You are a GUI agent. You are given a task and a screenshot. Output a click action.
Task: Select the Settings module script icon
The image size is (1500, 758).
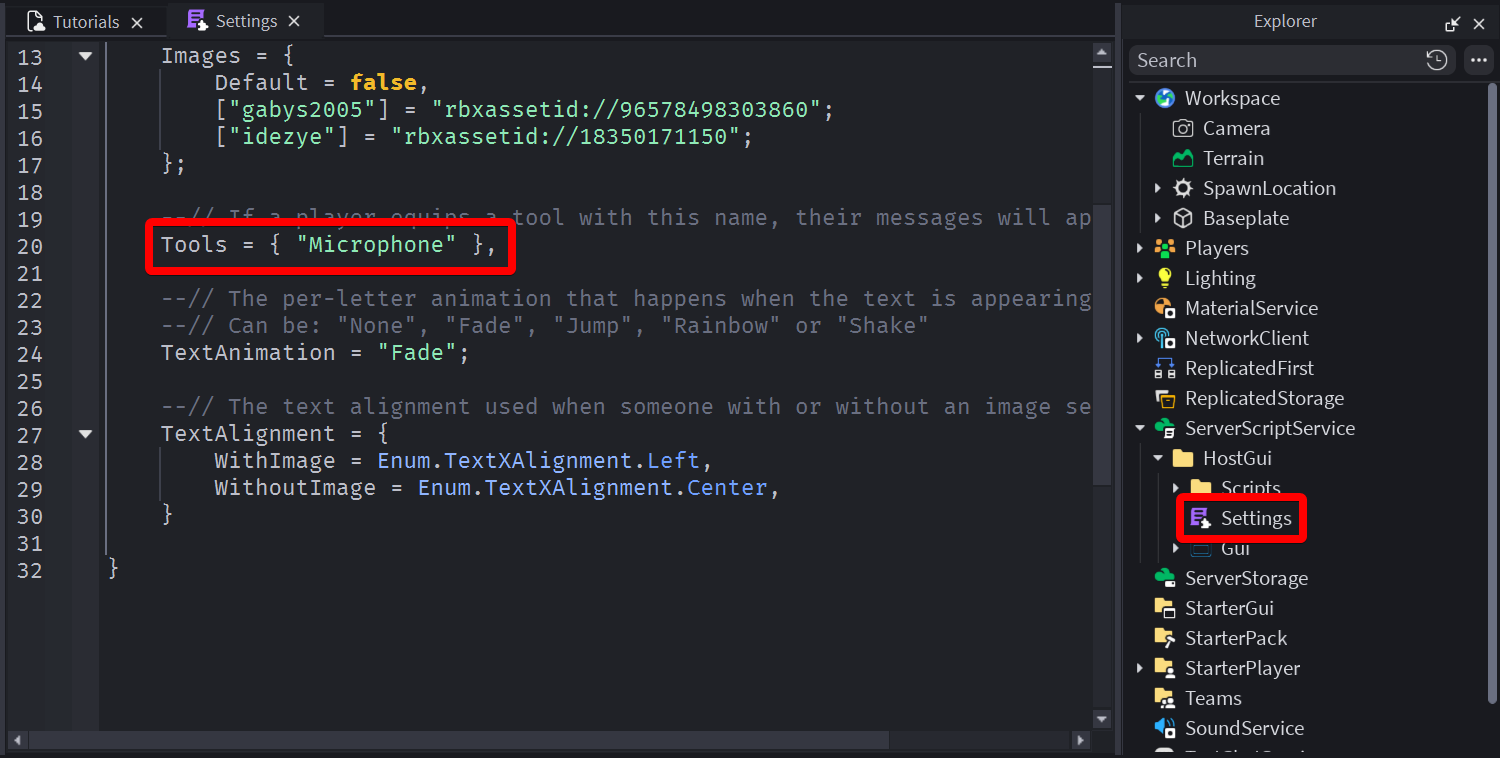point(1200,518)
